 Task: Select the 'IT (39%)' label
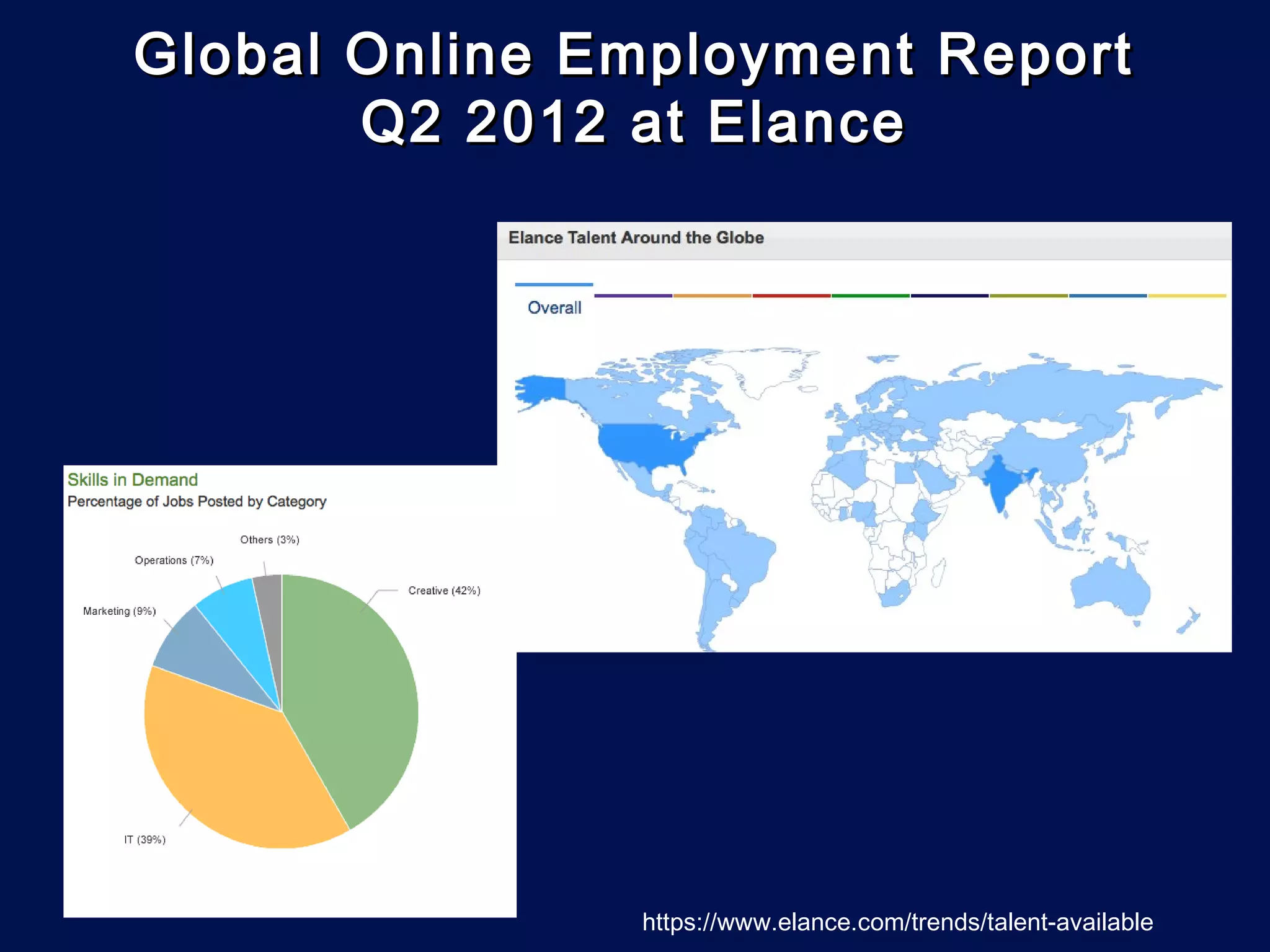click(144, 840)
